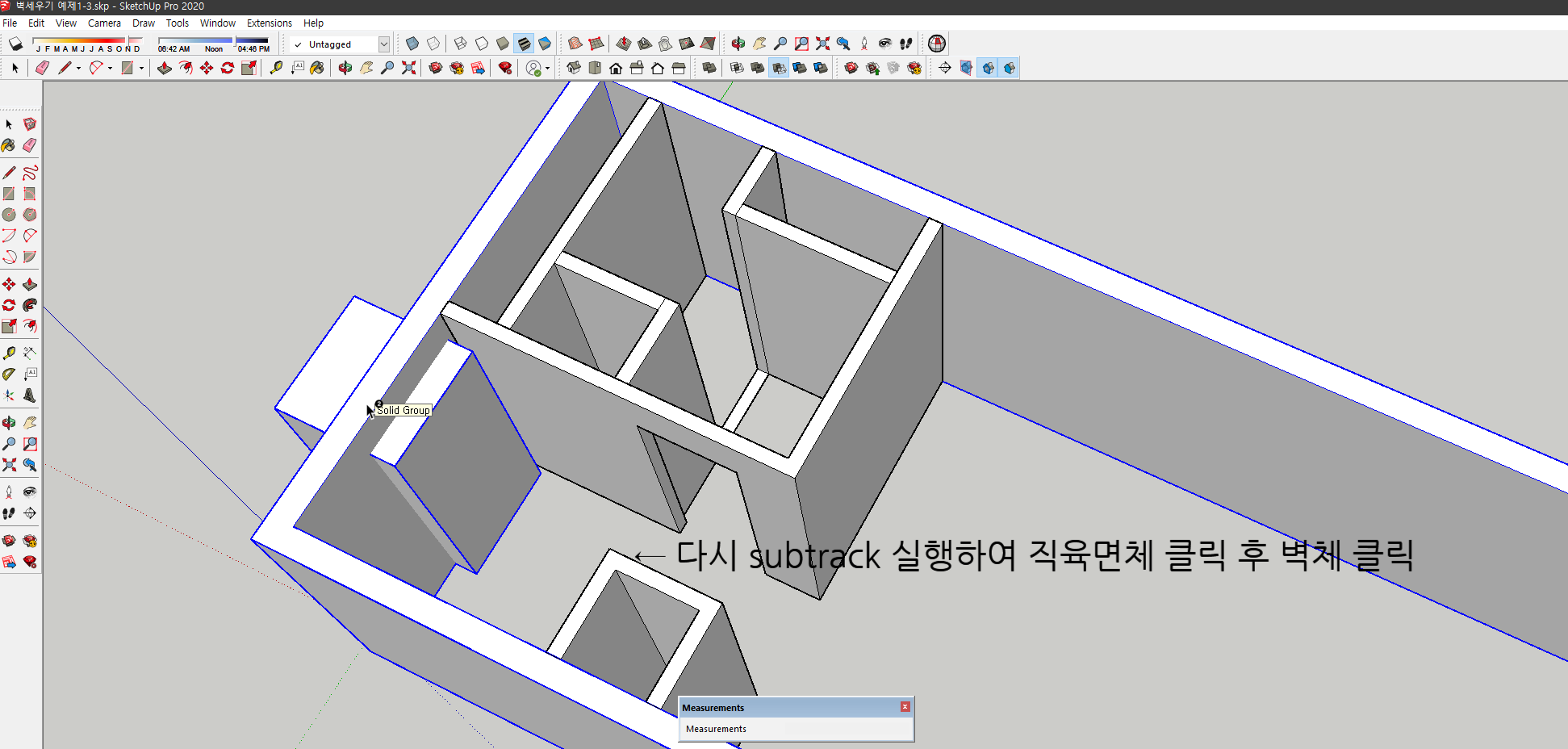Toggle Shaded With Textures style

(x=524, y=44)
